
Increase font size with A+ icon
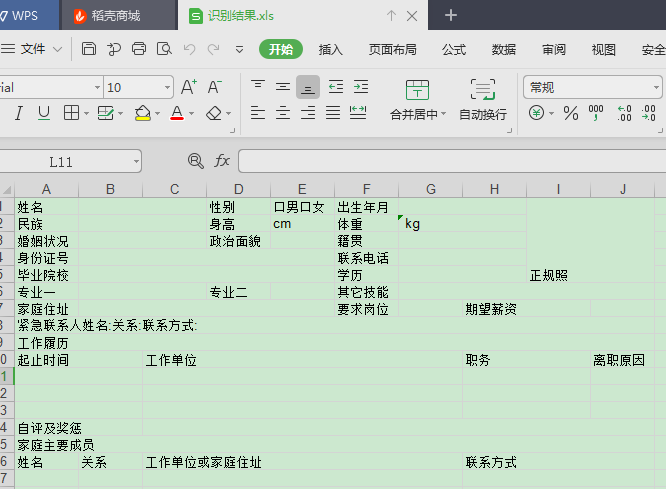click(x=189, y=87)
